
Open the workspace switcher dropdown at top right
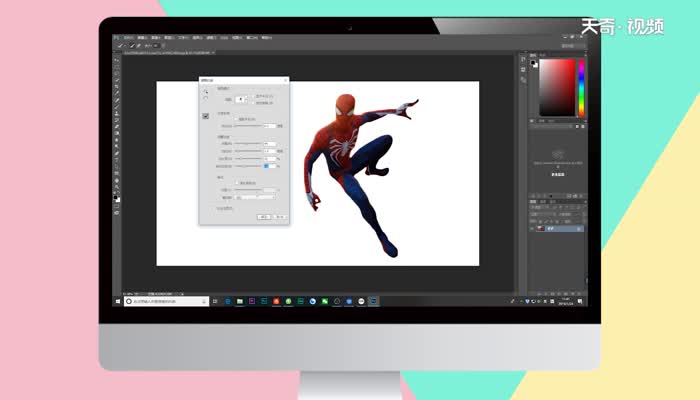click(x=572, y=46)
